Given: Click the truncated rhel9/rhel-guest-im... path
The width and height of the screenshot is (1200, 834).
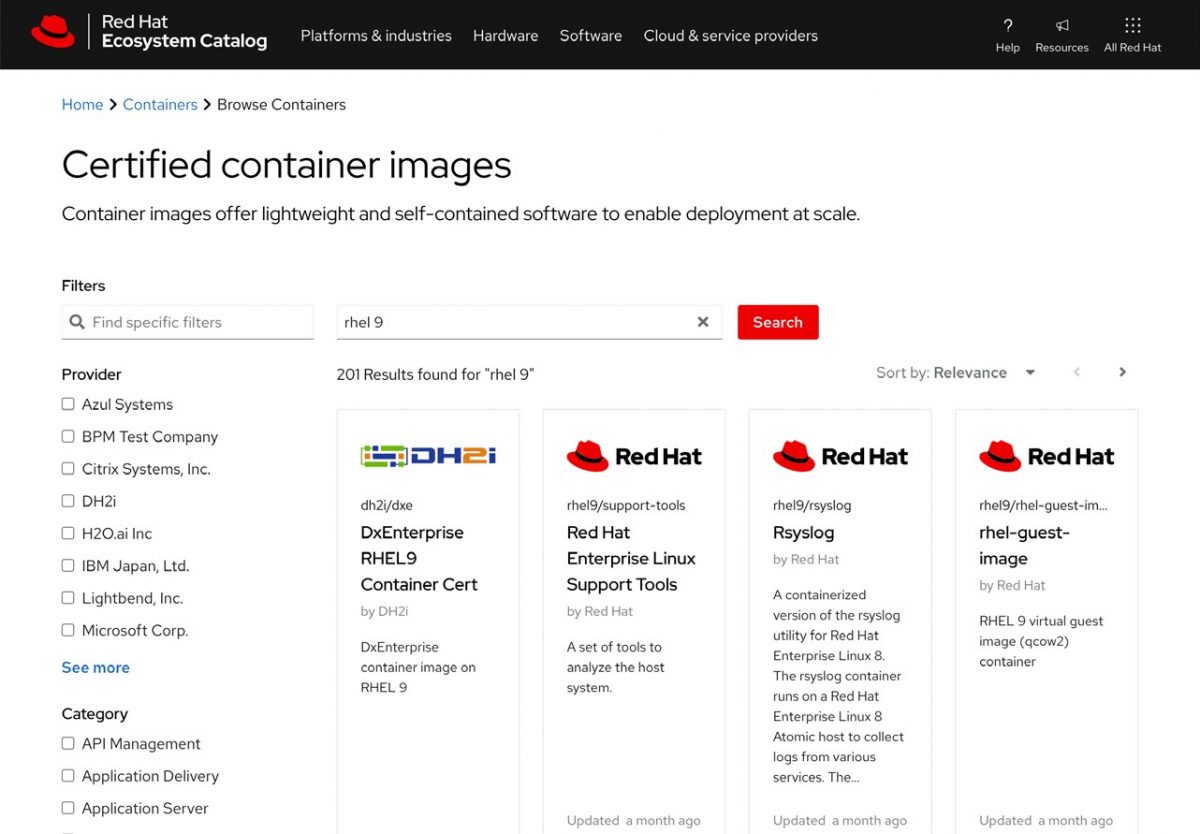Looking at the screenshot, I should (1043, 505).
